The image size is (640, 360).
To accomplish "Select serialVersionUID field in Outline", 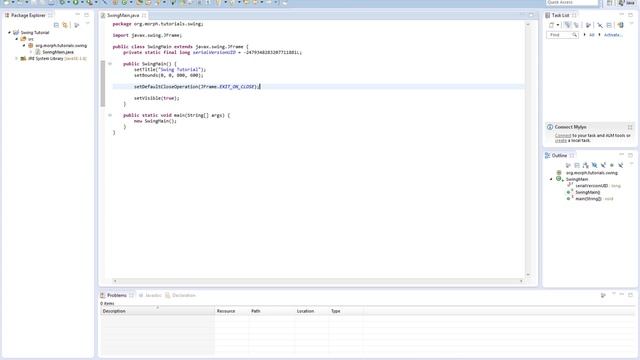I will pyautogui.click(x=591, y=186).
